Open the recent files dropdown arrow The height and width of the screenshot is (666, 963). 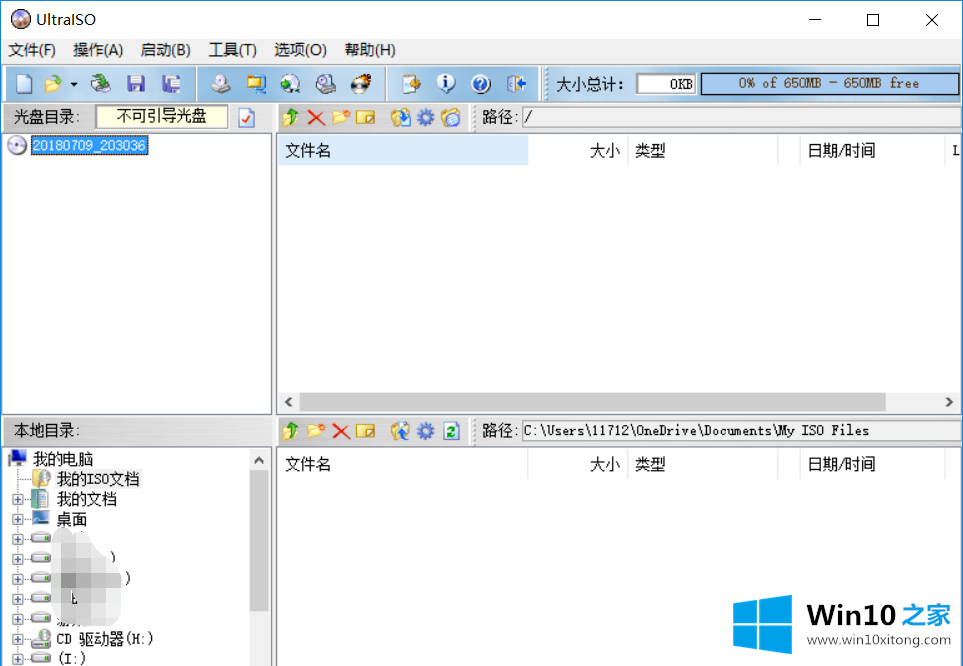74,84
